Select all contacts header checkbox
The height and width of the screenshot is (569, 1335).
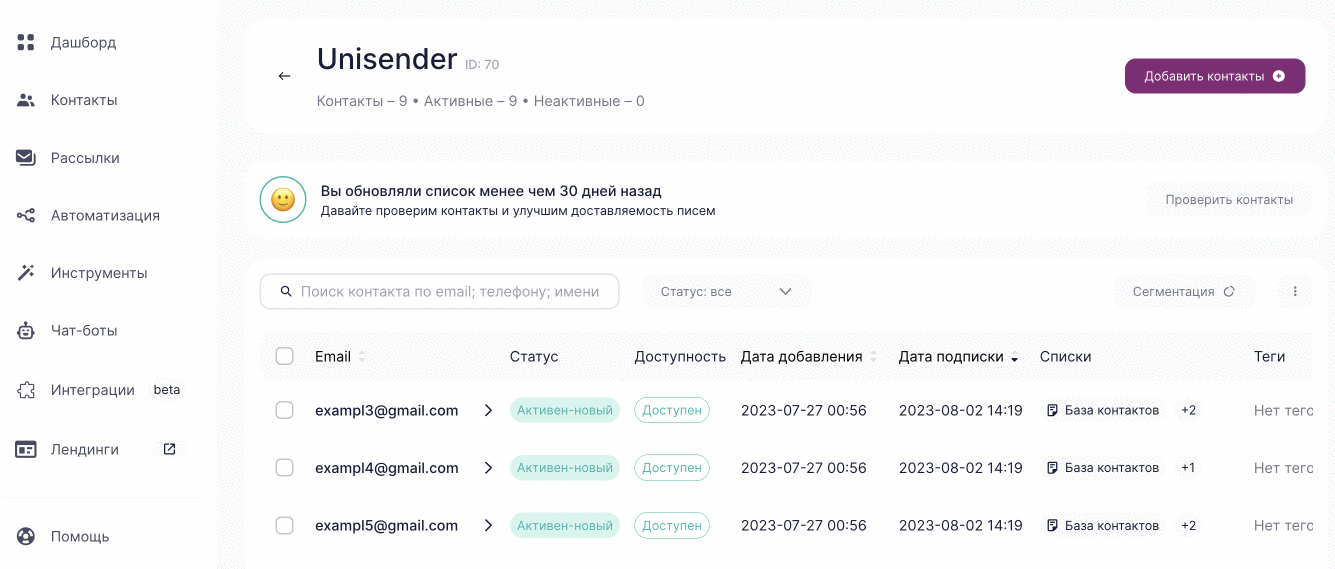coord(284,356)
